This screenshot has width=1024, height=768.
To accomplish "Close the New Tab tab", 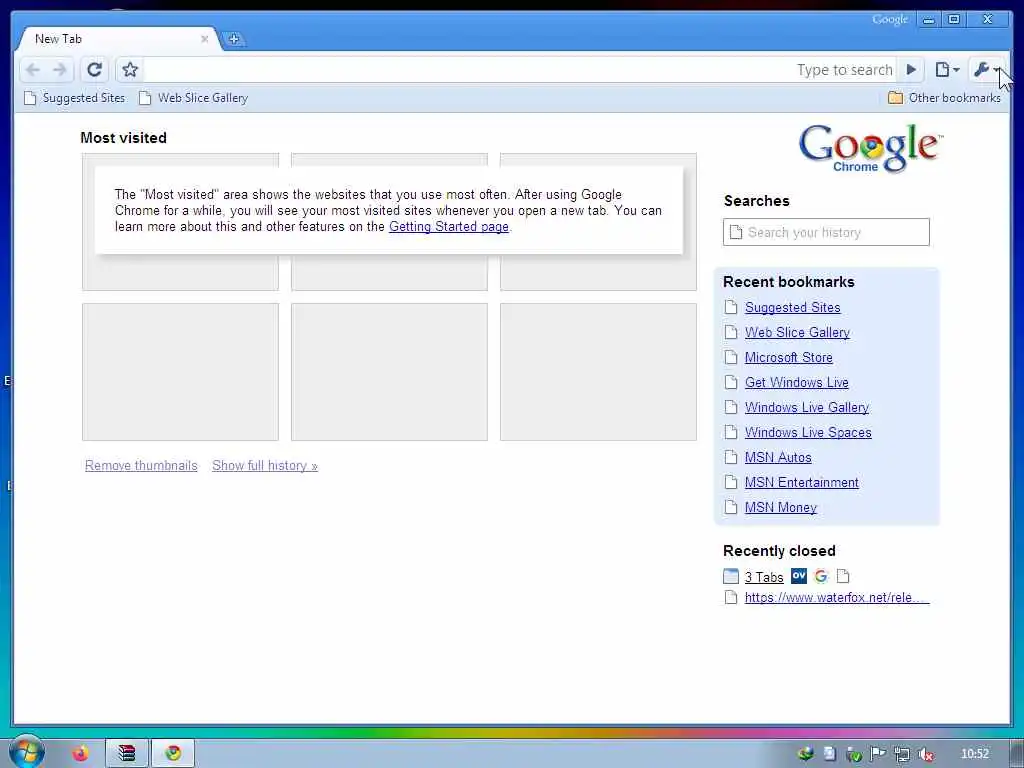I will pos(204,39).
